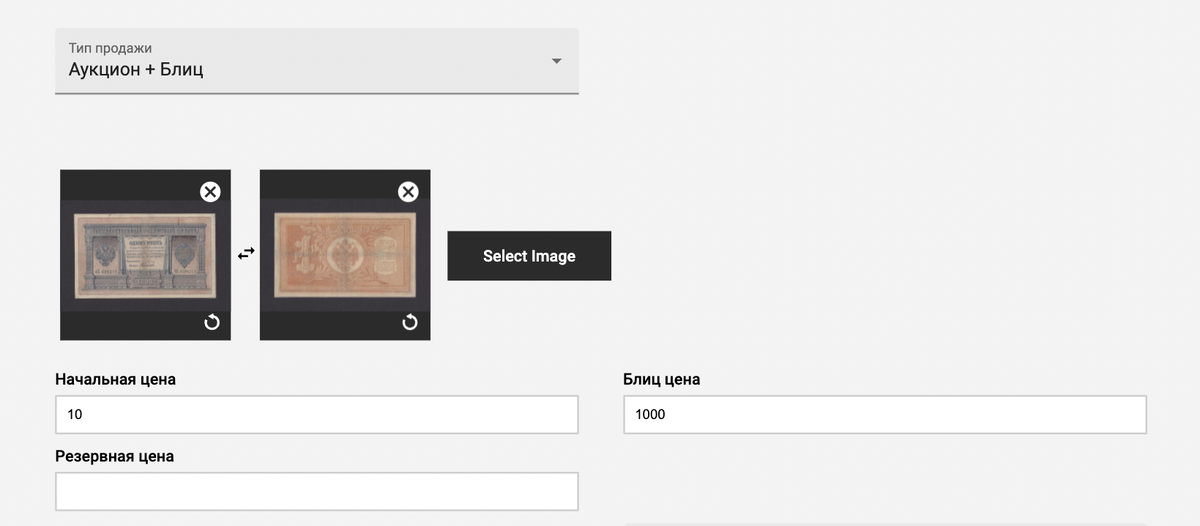Click the Аукцион + Блиц selected value
The image size is (1200, 526).
click(x=136, y=70)
